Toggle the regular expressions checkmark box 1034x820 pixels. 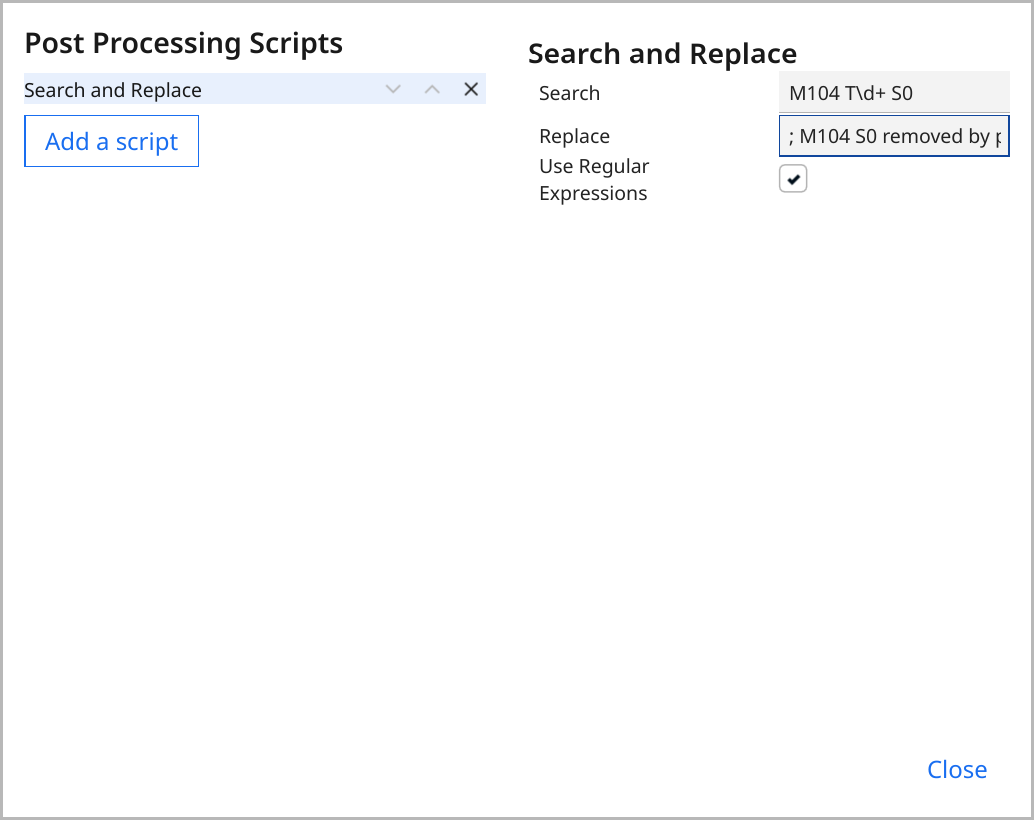[793, 179]
